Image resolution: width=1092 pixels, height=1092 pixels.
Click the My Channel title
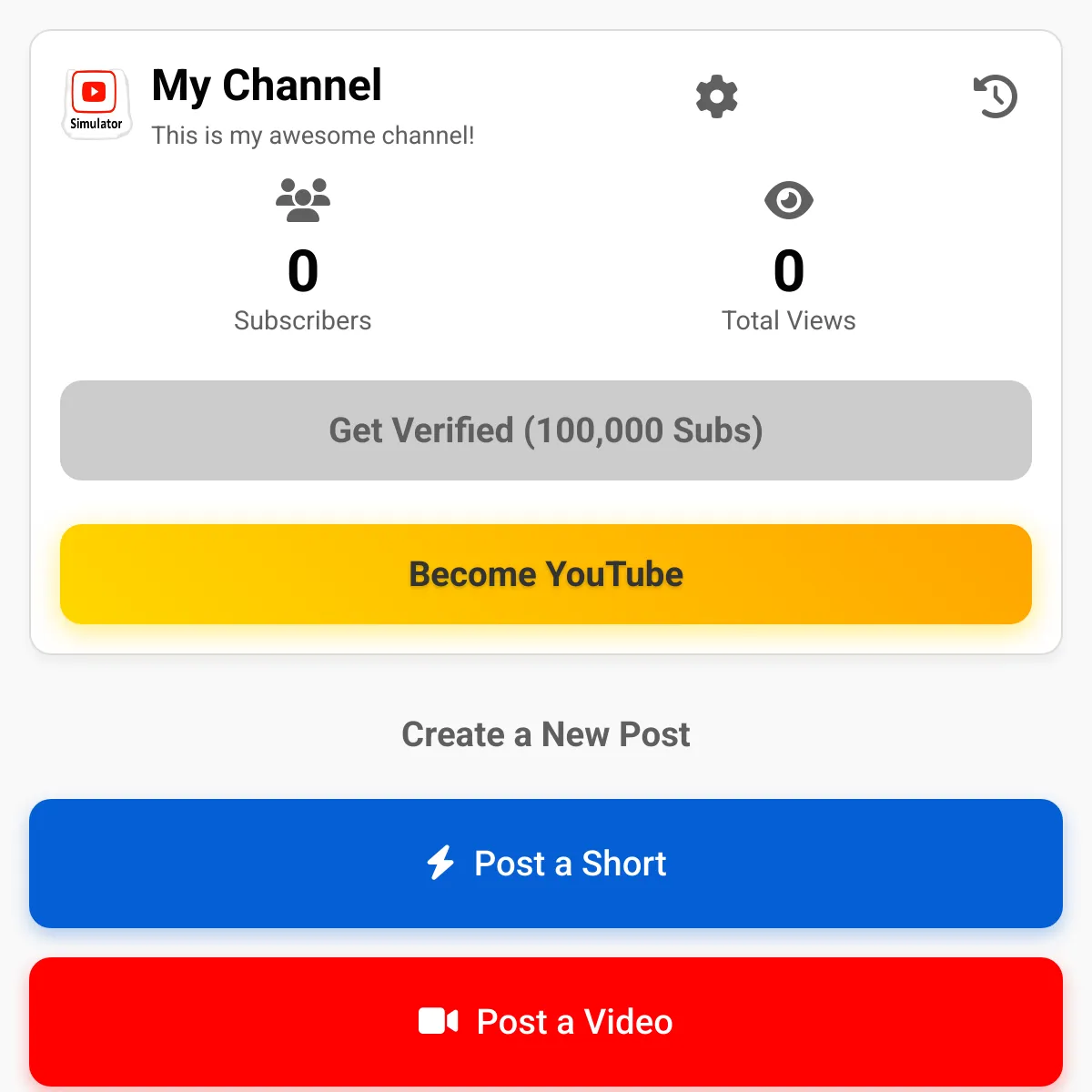tap(267, 86)
